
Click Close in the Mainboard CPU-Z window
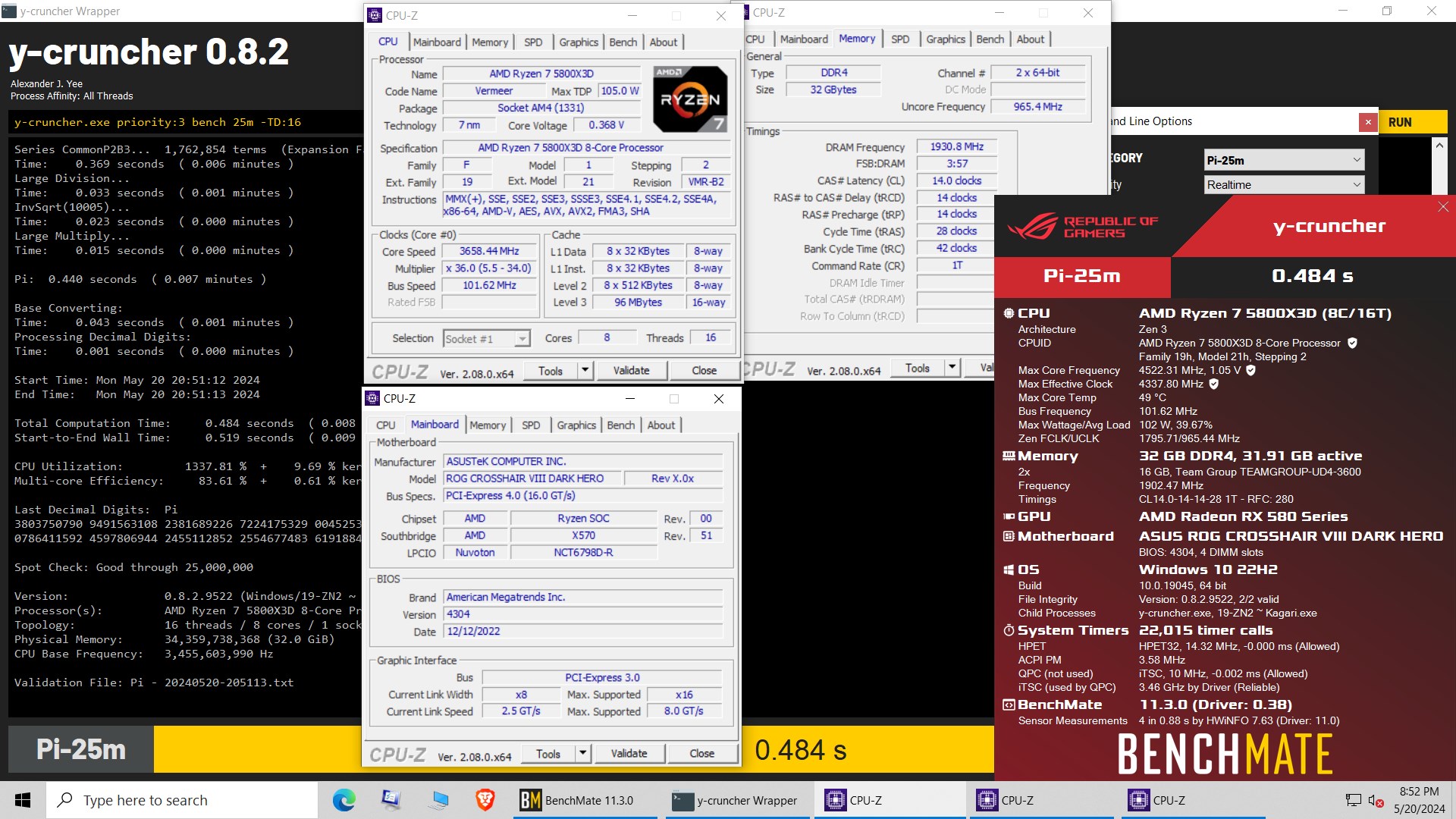[x=701, y=753]
